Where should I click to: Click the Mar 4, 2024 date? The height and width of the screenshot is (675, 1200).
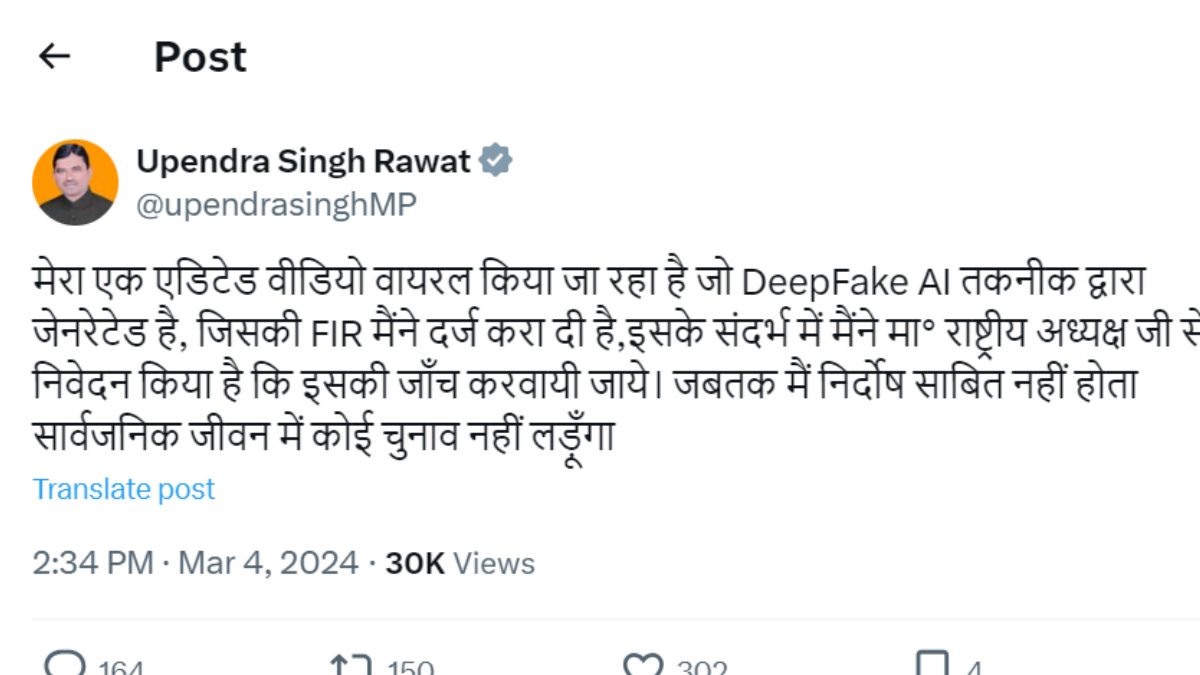click(x=268, y=563)
